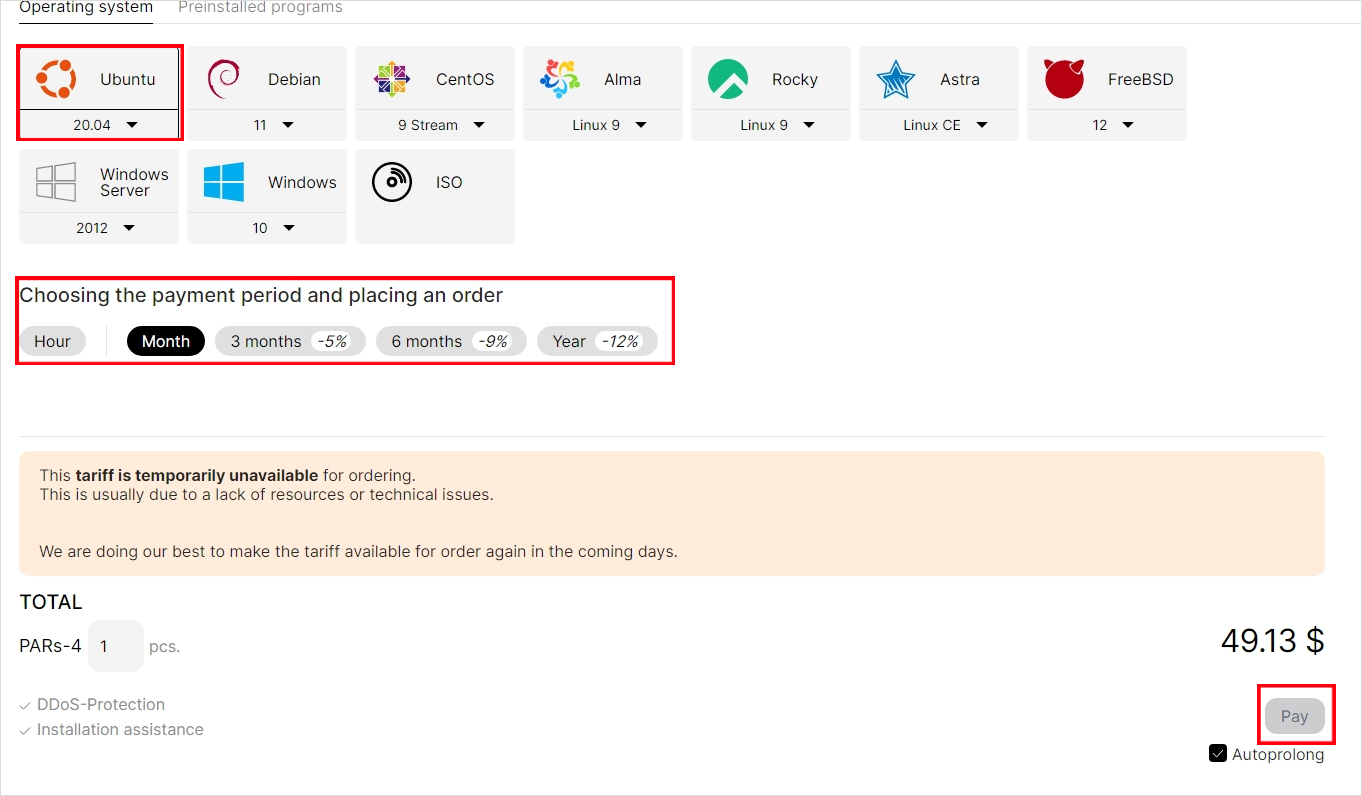1362x796 pixels.
Task: Open Ubuntu 20.04 version dropdown
Action: 99,125
